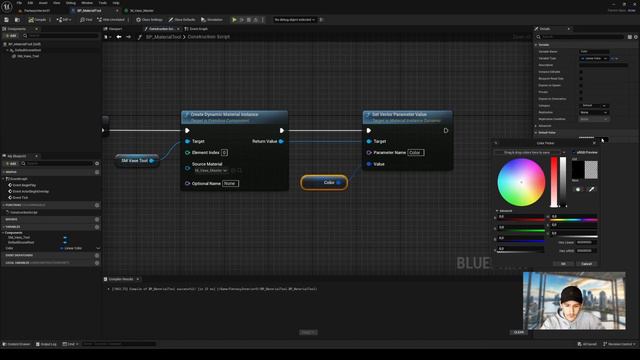Collapse Advanced section in Color Picker

[497, 211]
